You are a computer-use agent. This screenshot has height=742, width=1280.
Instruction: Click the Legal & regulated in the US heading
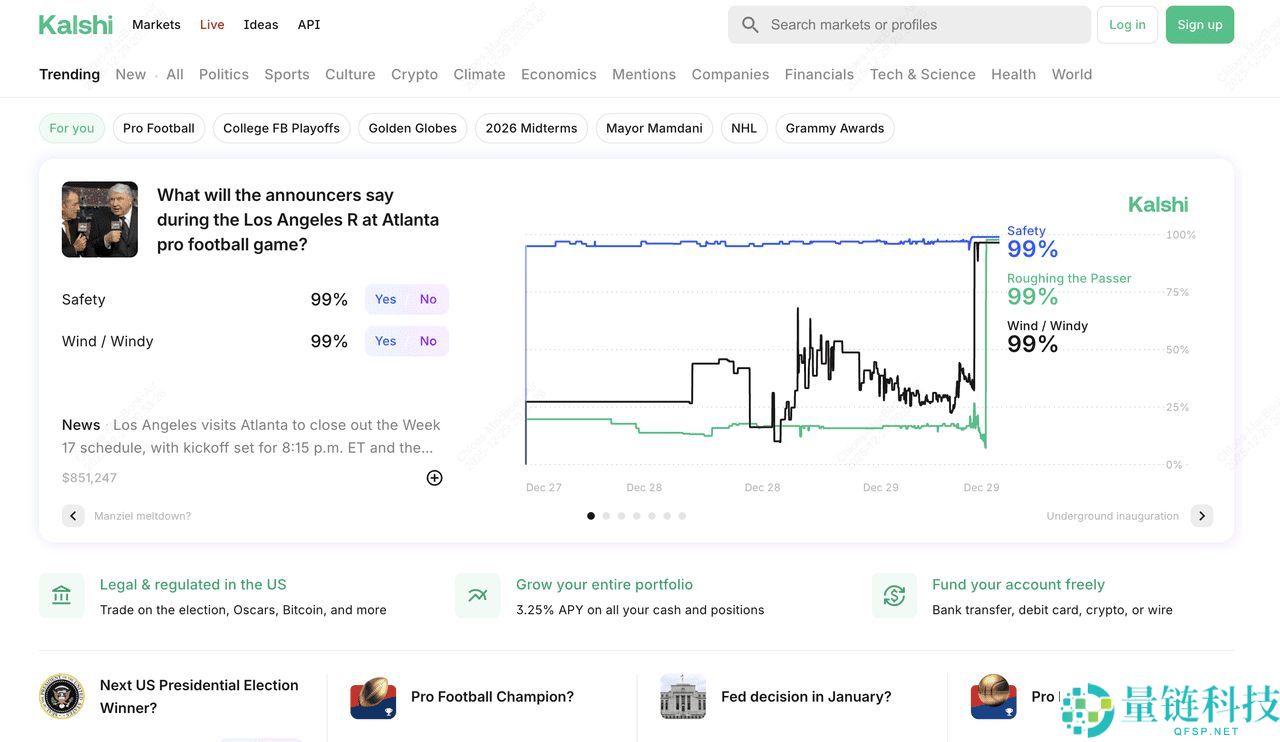193,584
